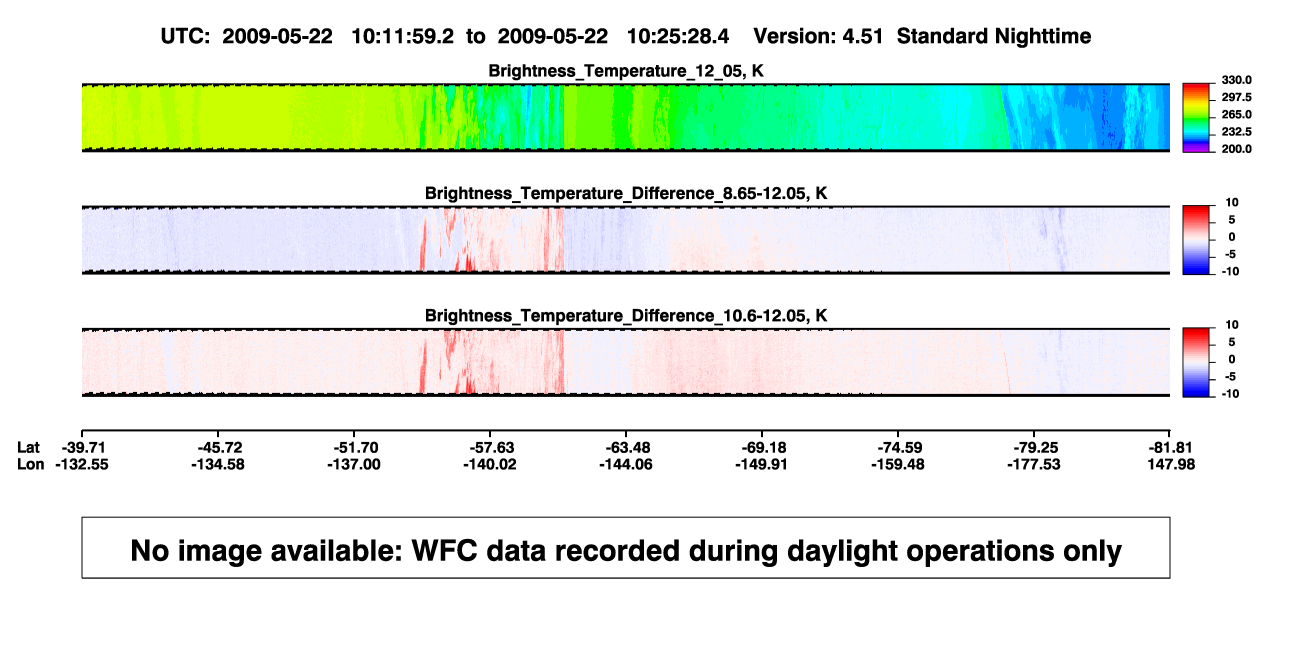Screen dimensions: 1300x667
Task: Click the Version: 4.51 text
Action: 820,36
